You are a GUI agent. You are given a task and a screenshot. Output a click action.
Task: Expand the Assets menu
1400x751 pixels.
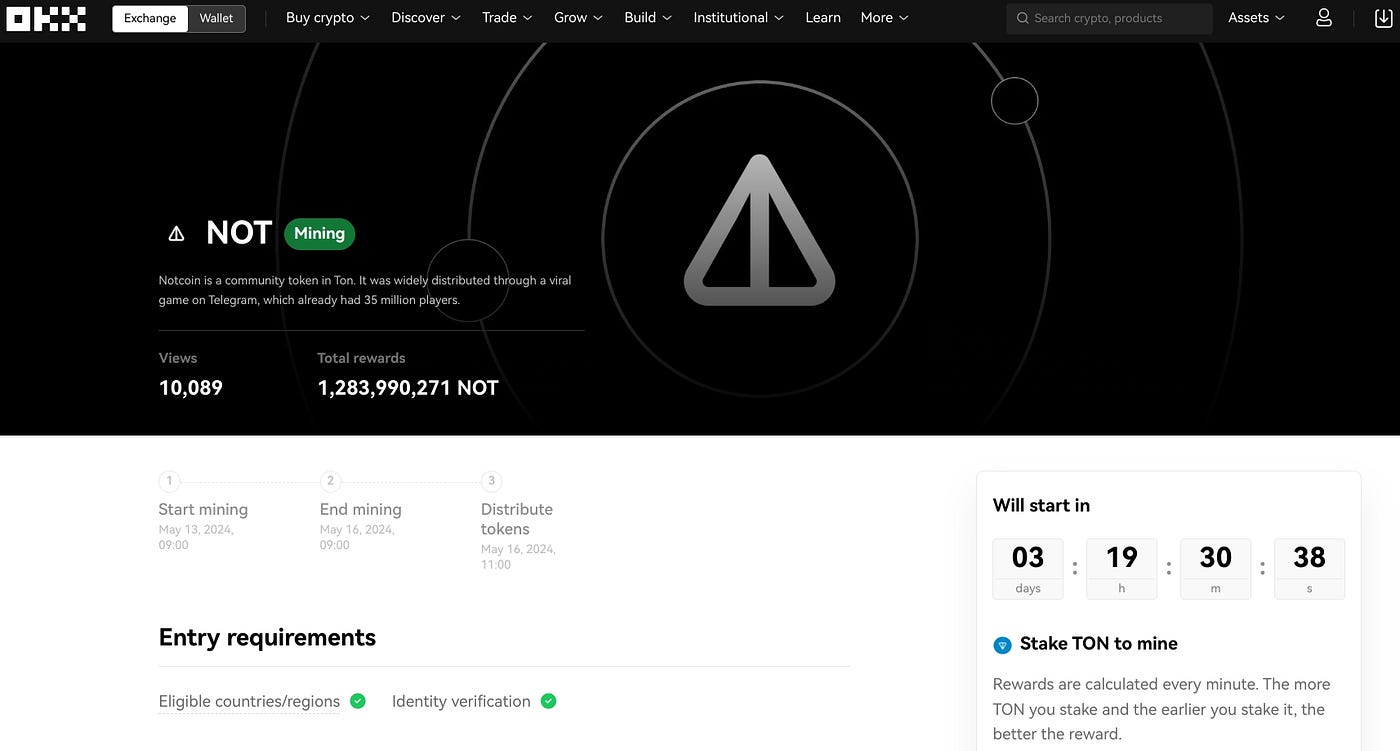(1255, 17)
